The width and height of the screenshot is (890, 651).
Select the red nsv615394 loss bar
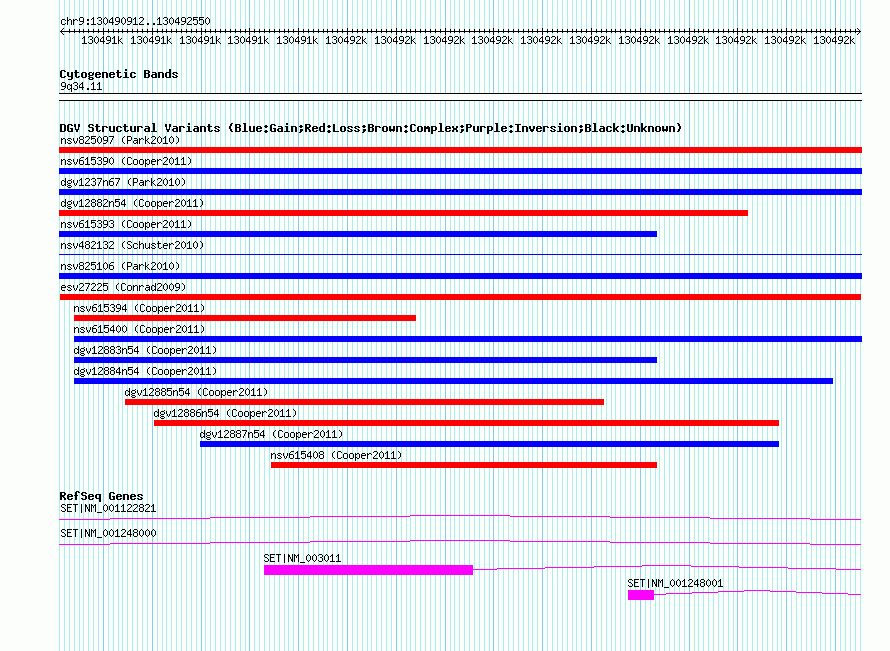(x=245, y=318)
